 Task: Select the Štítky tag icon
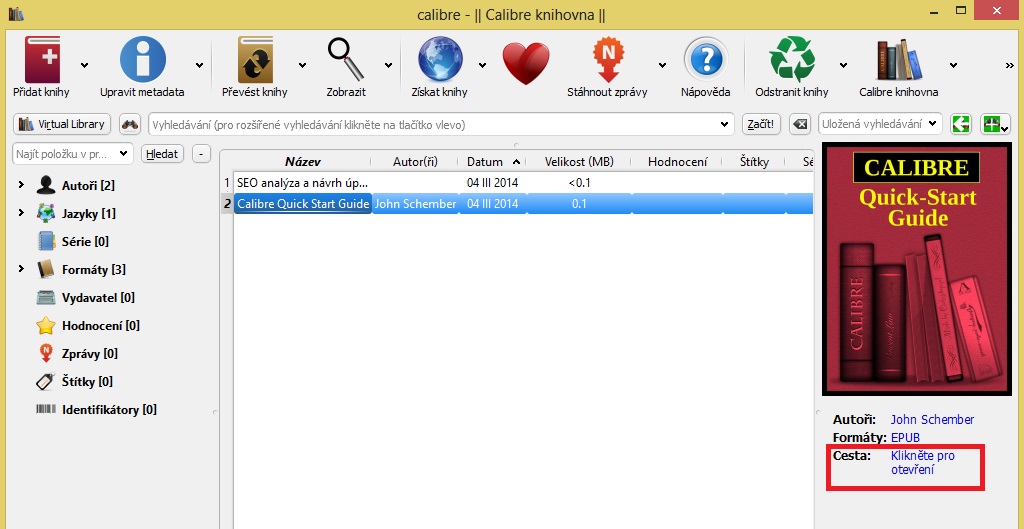click(46, 381)
